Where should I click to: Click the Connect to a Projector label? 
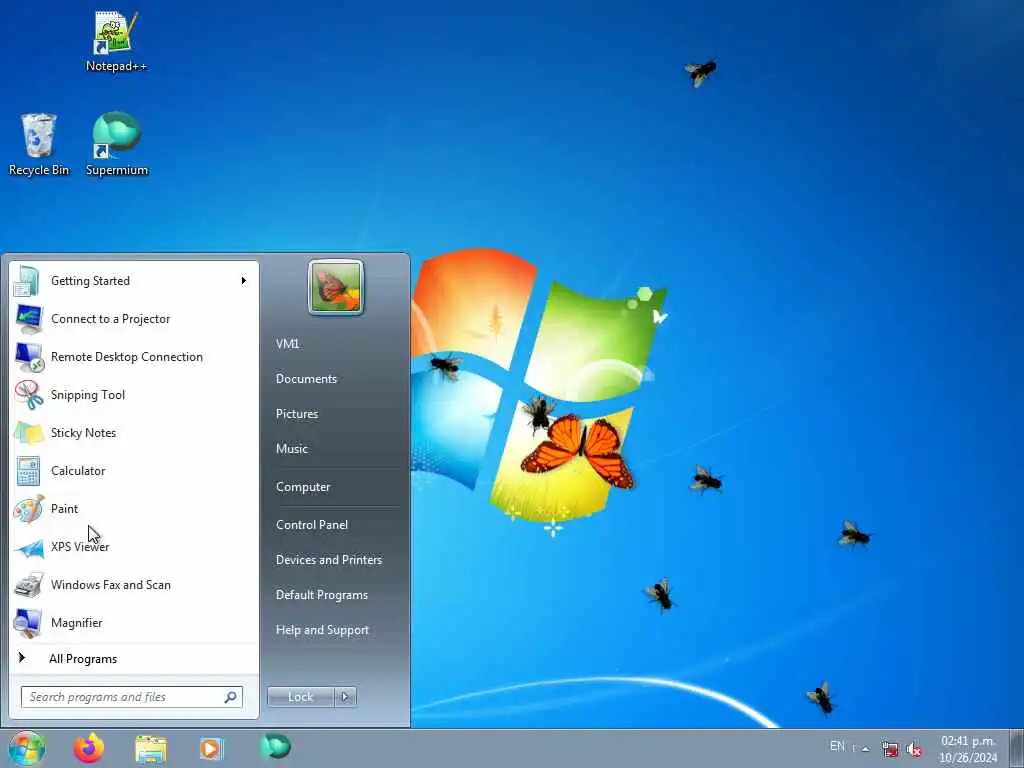coord(110,319)
